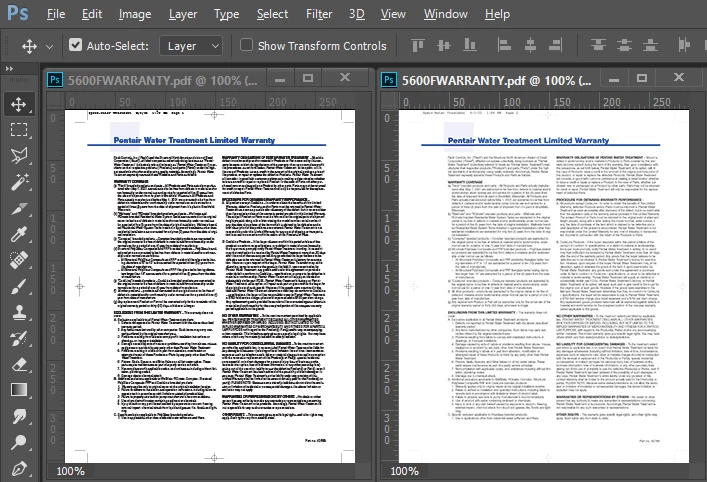Viewport: 707px width, 482px height.
Task: Click Distribute top edges button
Action: (x=598, y=45)
